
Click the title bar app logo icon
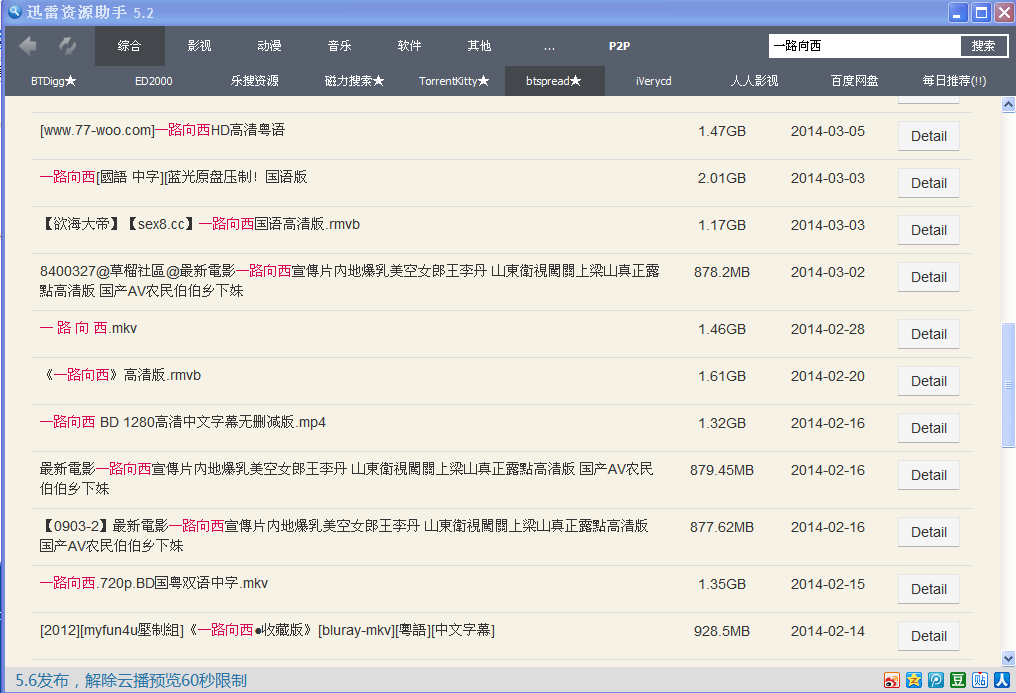pyautogui.click(x=14, y=12)
